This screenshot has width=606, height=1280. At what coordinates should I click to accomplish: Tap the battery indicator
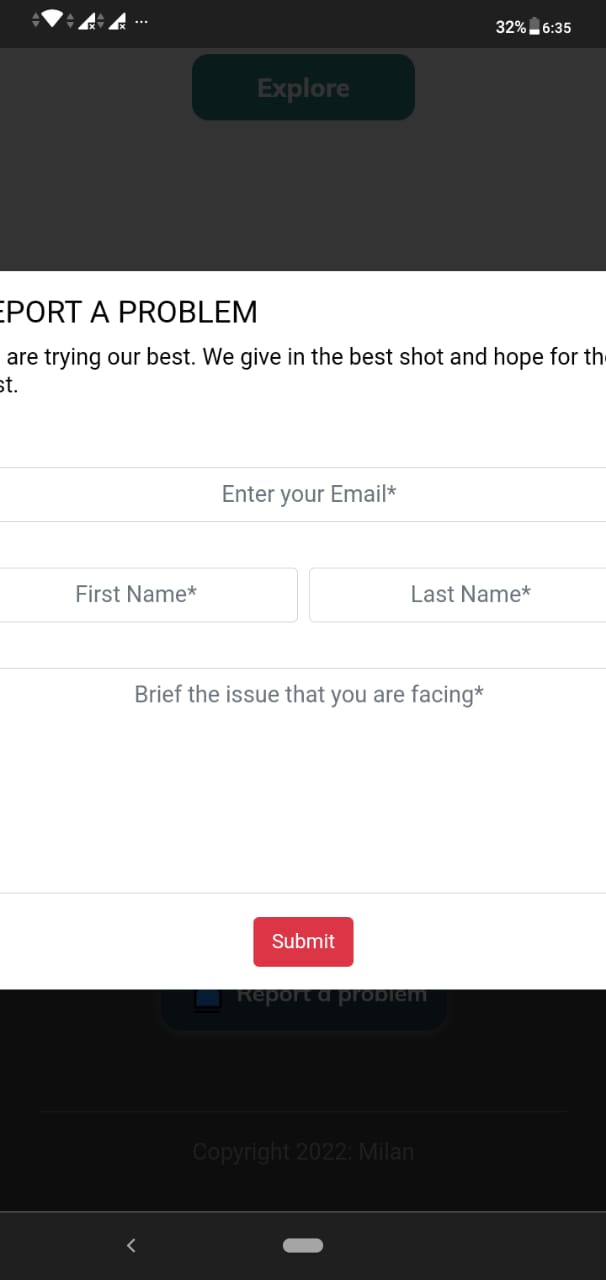click(536, 27)
